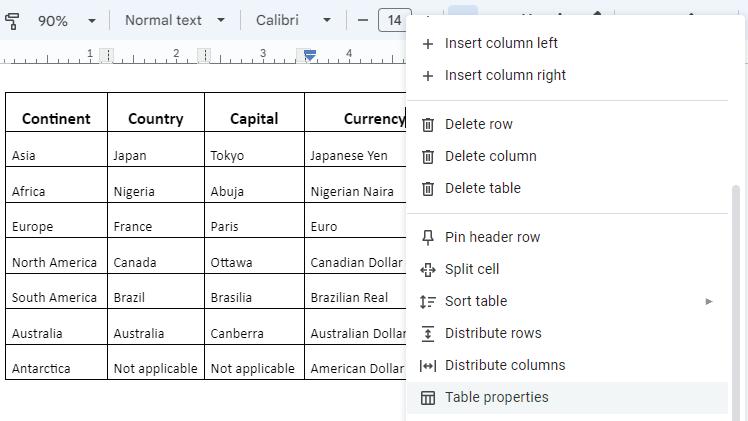Decrease font size with minus button
Screen dimensions: 748x421
click(x=362, y=20)
